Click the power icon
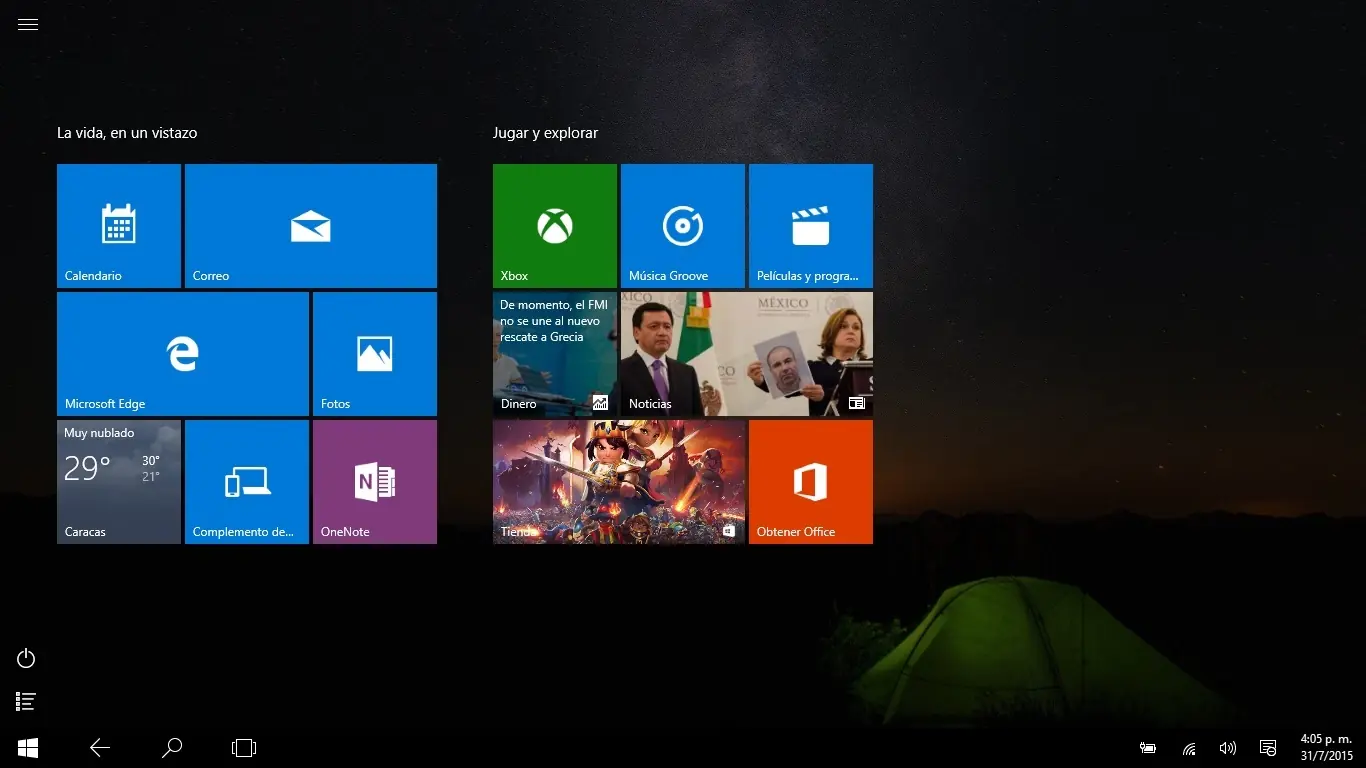Image resolution: width=1366 pixels, height=768 pixels. coord(27,658)
